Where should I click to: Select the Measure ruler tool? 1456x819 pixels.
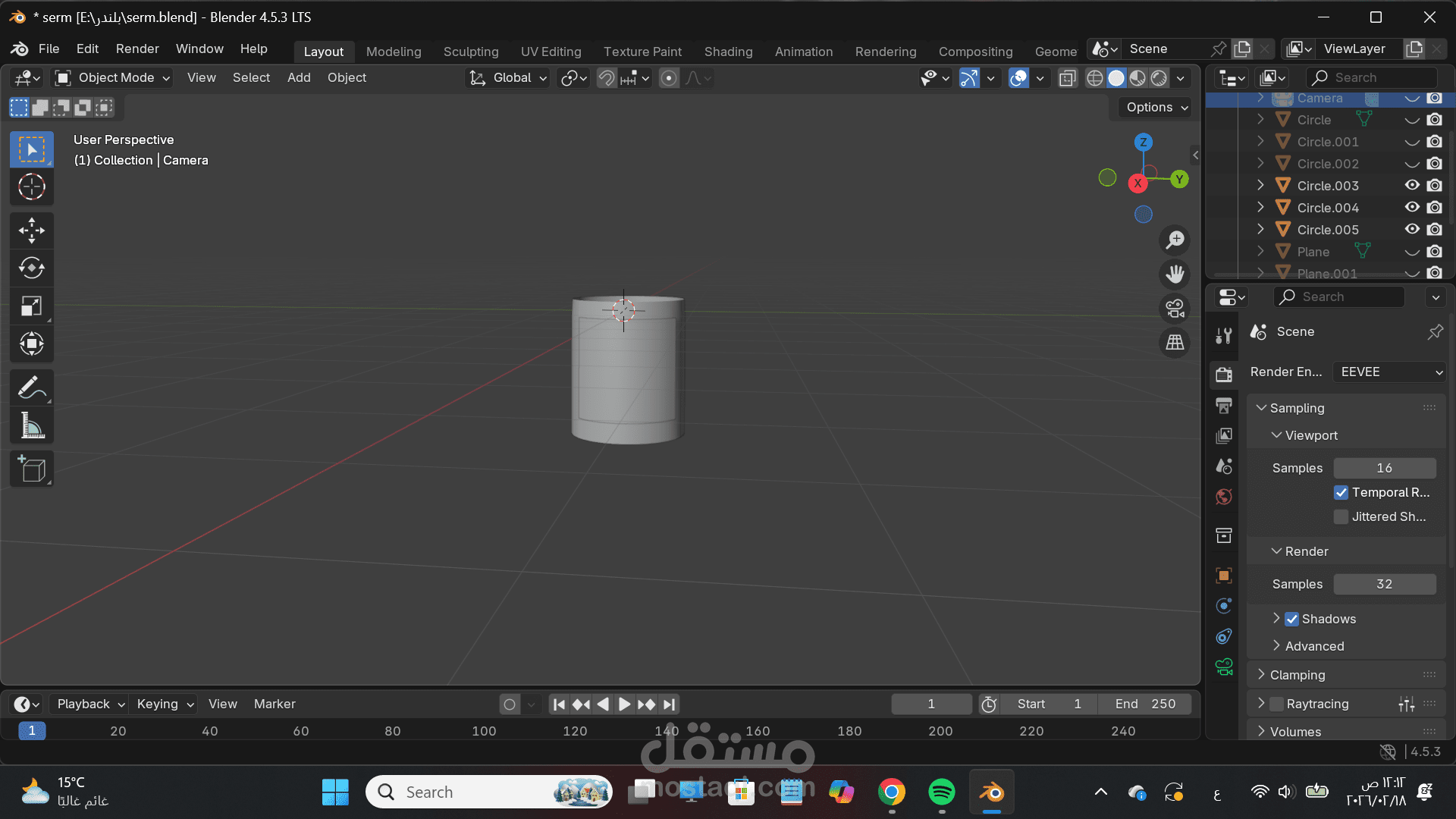click(32, 426)
